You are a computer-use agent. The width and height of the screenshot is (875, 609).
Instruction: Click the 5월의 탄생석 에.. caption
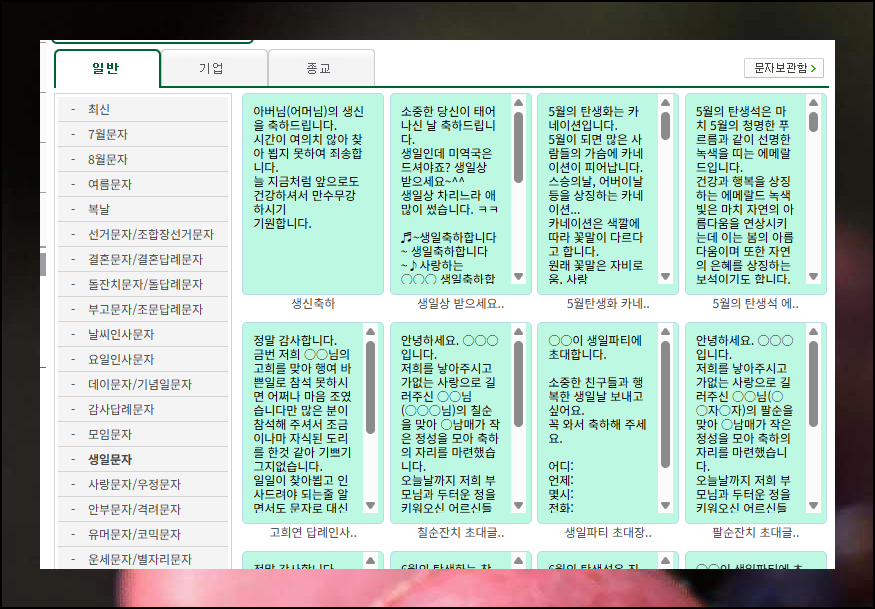pos(755,304)
